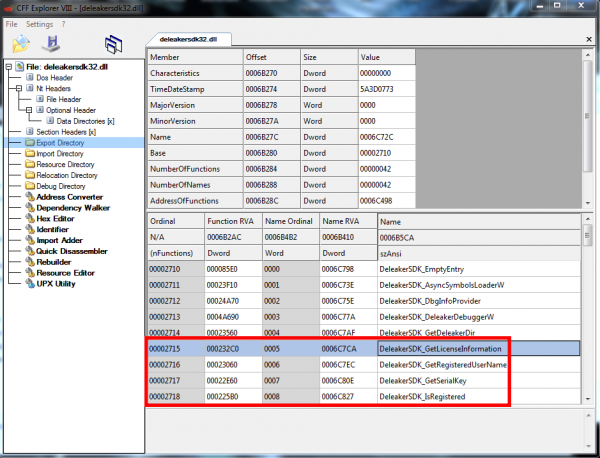Collapse the Nt Headers tree node
Image resolution: width=600 pixels, height=458 pixels.
pos(18,88)
